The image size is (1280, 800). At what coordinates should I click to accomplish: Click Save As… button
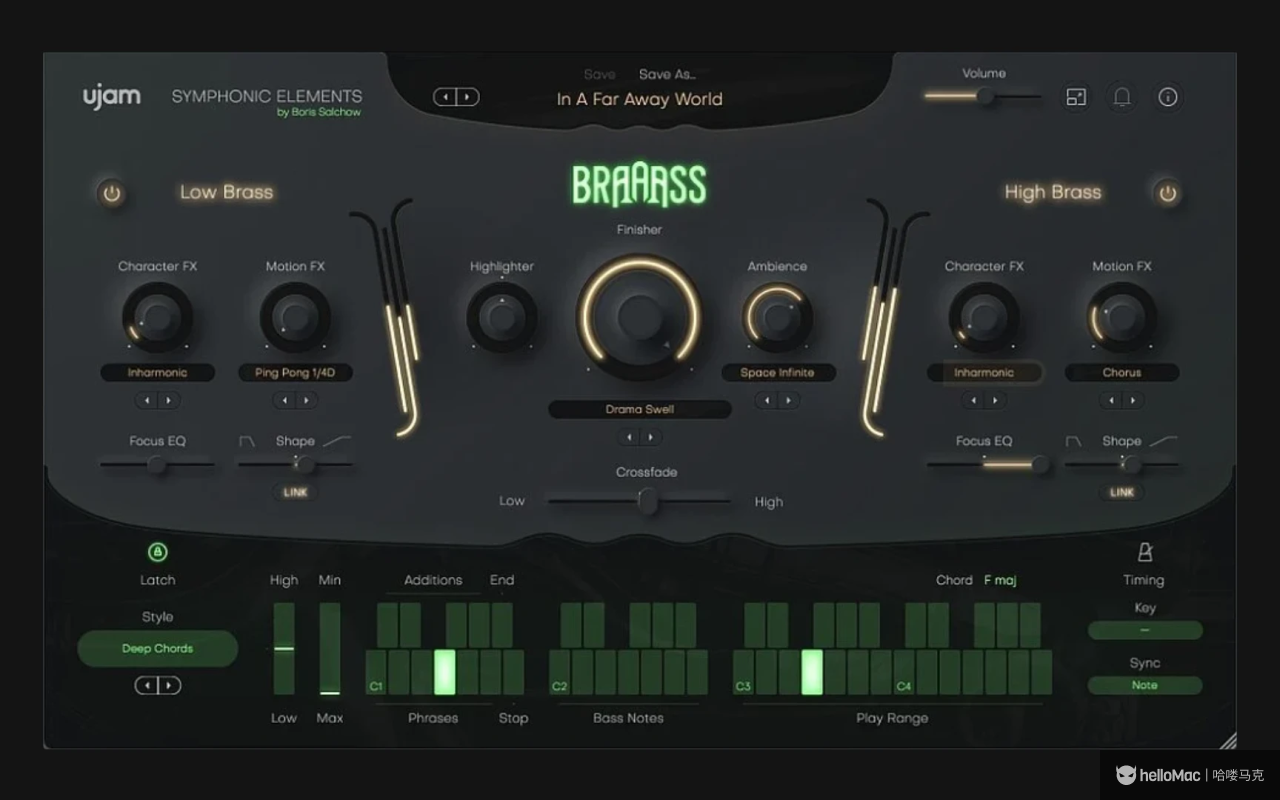coord(667,74)
